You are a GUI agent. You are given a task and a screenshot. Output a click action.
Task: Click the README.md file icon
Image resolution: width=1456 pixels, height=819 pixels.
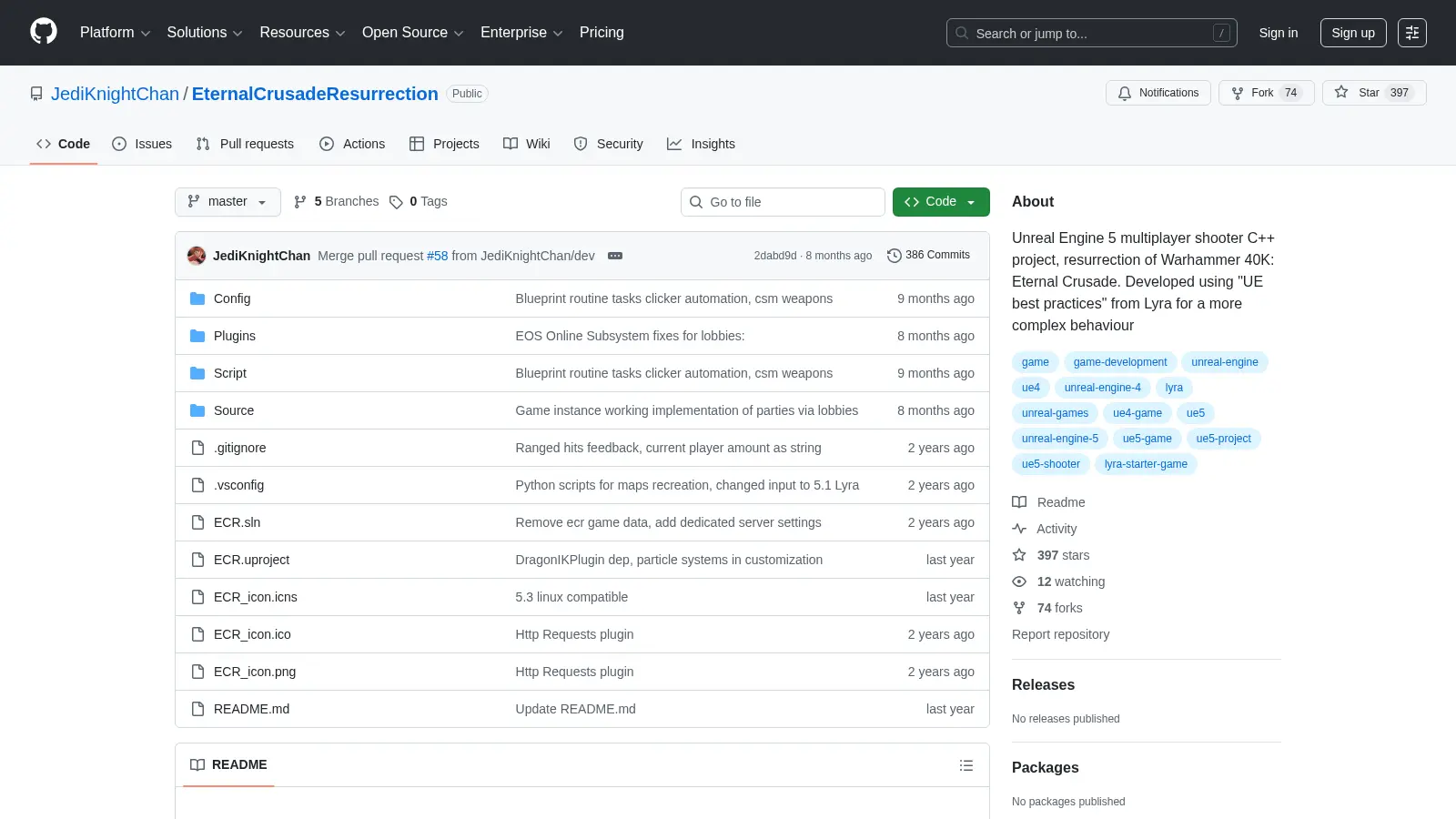click(x=197, y=709)
